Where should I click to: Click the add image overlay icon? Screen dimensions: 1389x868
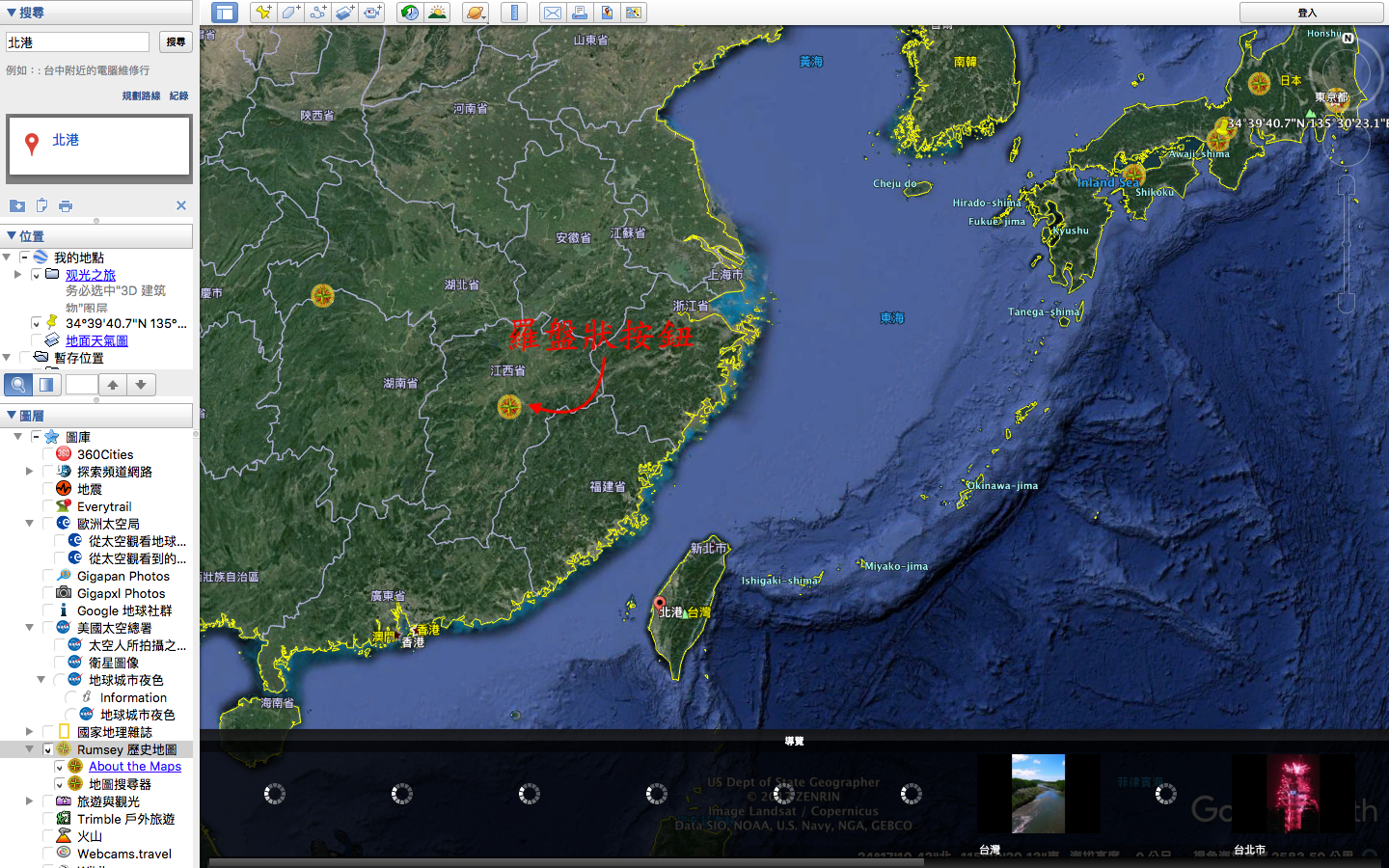[x=345, y=13]
